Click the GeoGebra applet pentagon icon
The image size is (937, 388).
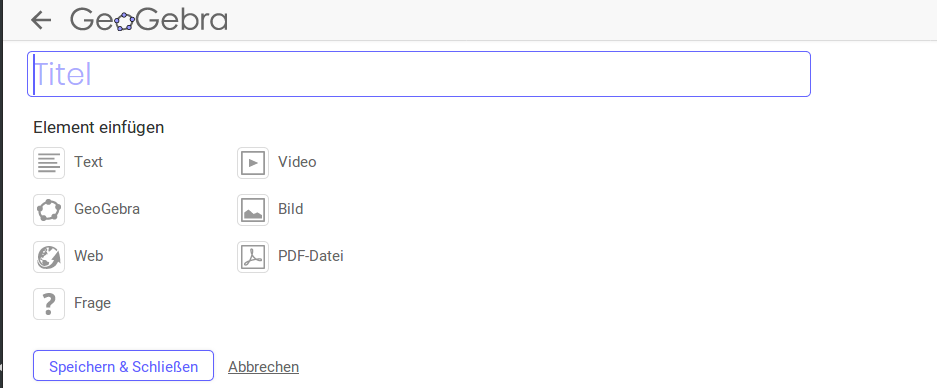49,210
